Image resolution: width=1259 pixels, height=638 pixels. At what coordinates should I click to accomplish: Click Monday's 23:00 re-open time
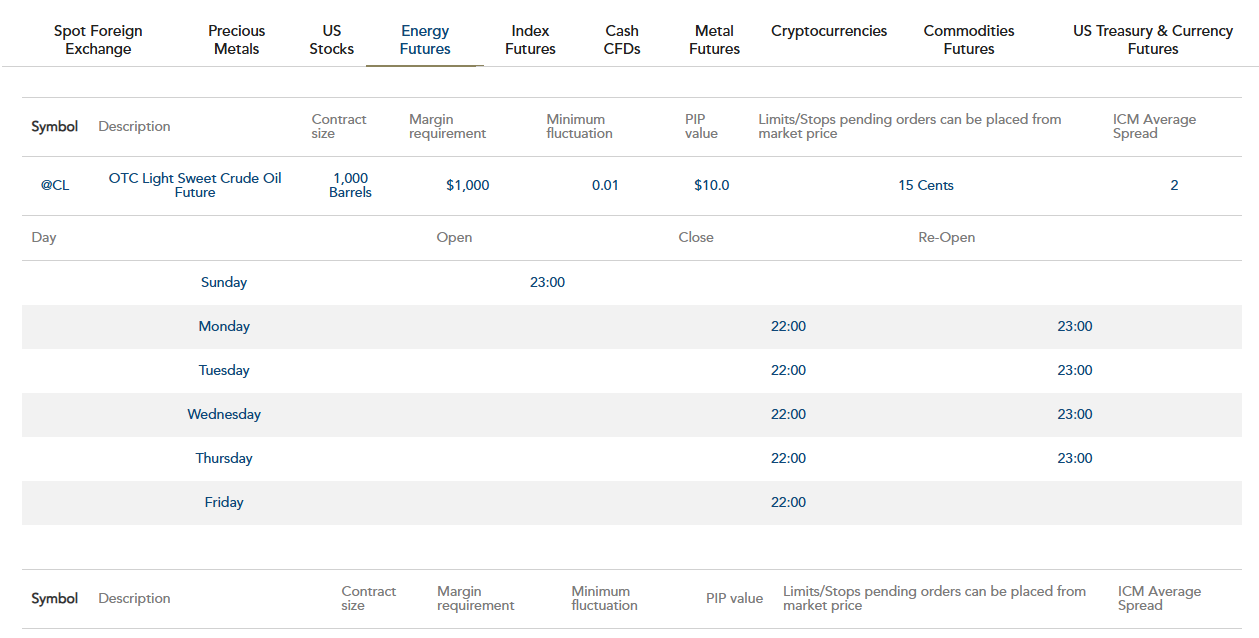click(1075, 326)
